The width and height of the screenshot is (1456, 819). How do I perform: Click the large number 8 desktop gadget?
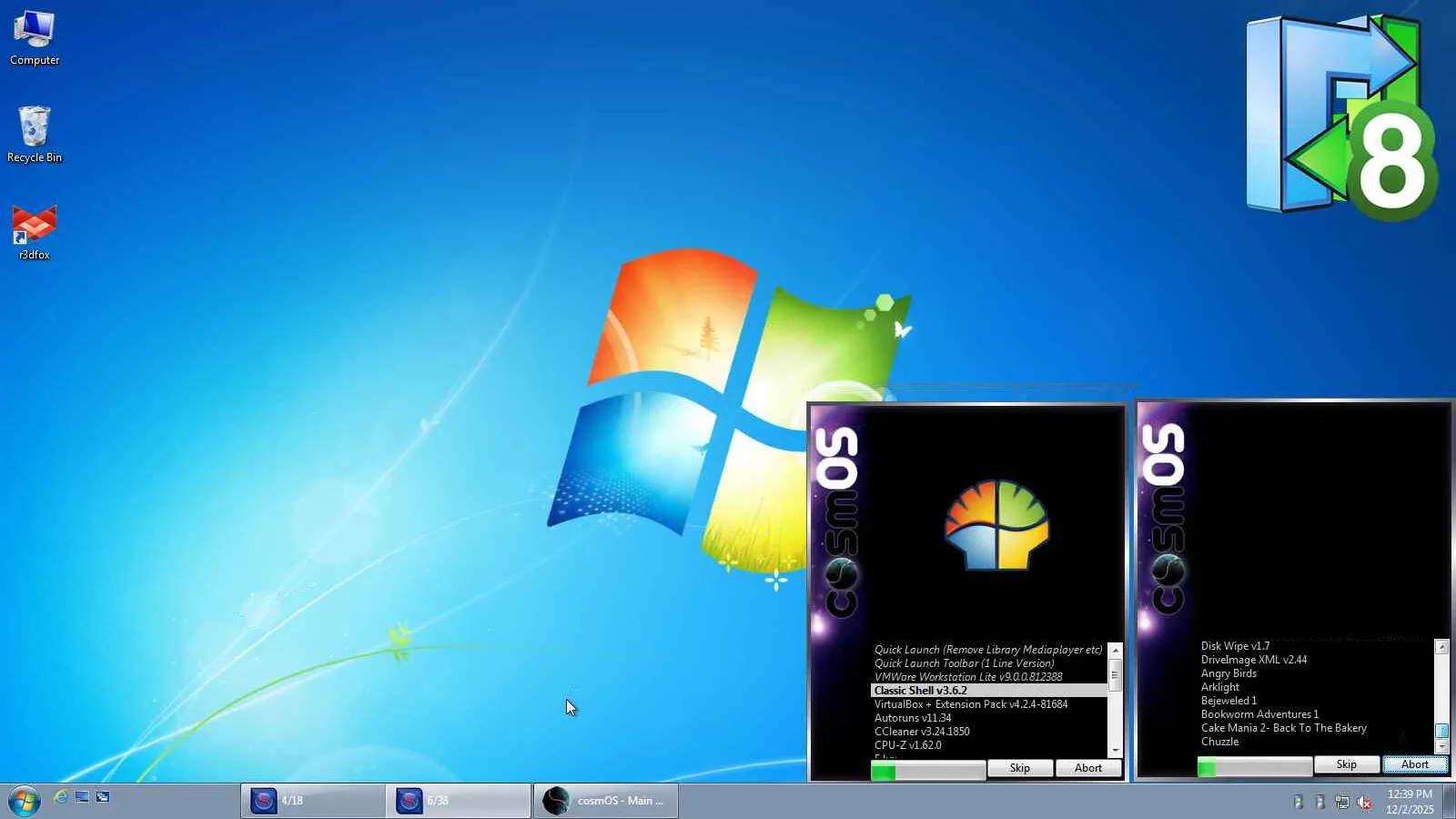[x=1391, y=160]
